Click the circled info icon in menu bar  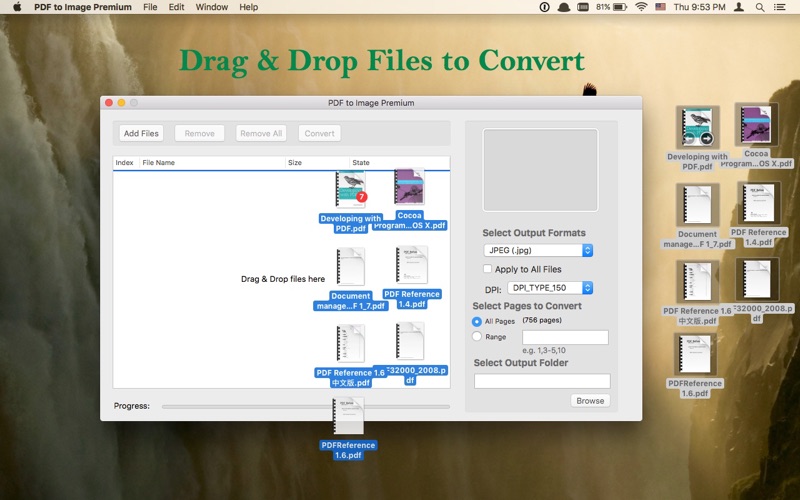(544, 7)
